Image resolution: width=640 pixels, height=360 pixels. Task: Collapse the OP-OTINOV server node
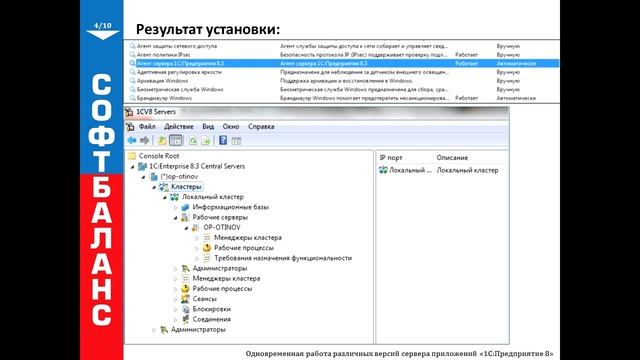click(187, 228)
